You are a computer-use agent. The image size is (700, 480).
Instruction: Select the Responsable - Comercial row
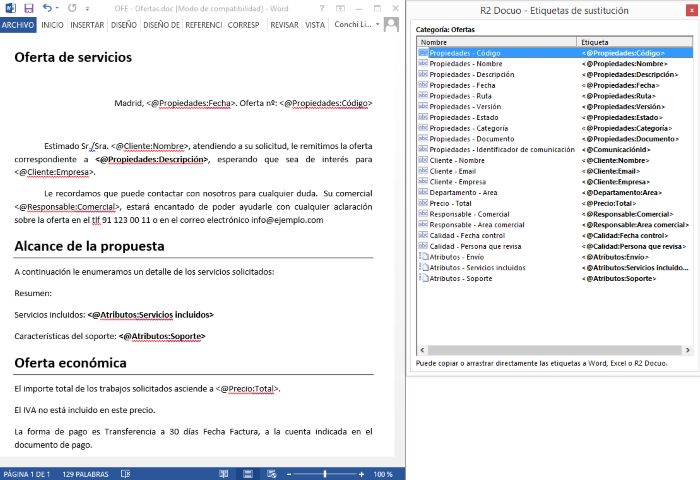point(555,214)
